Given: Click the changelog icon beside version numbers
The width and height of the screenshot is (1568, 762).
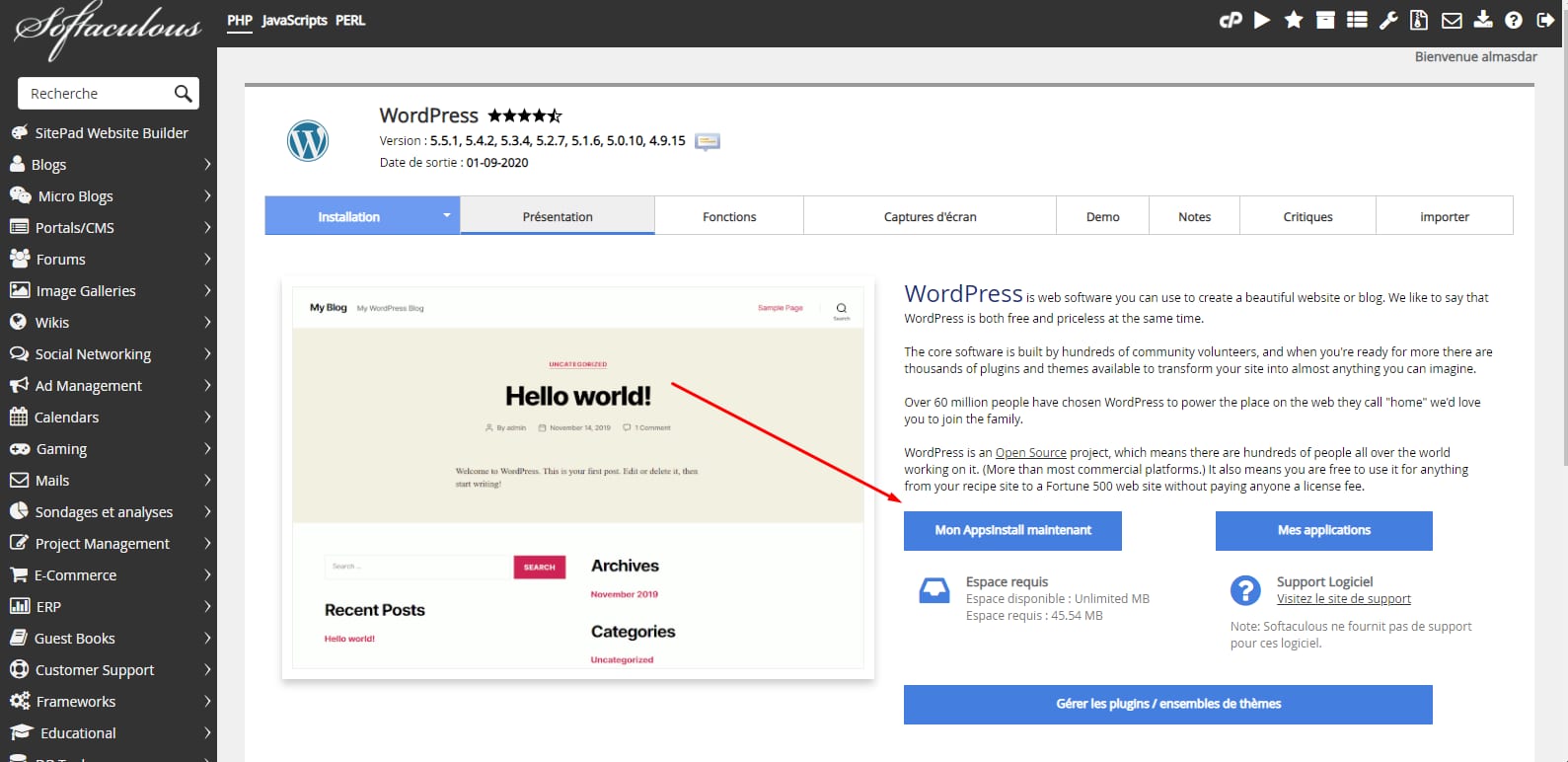Looking at the screenshot, I should click(708, 141).
